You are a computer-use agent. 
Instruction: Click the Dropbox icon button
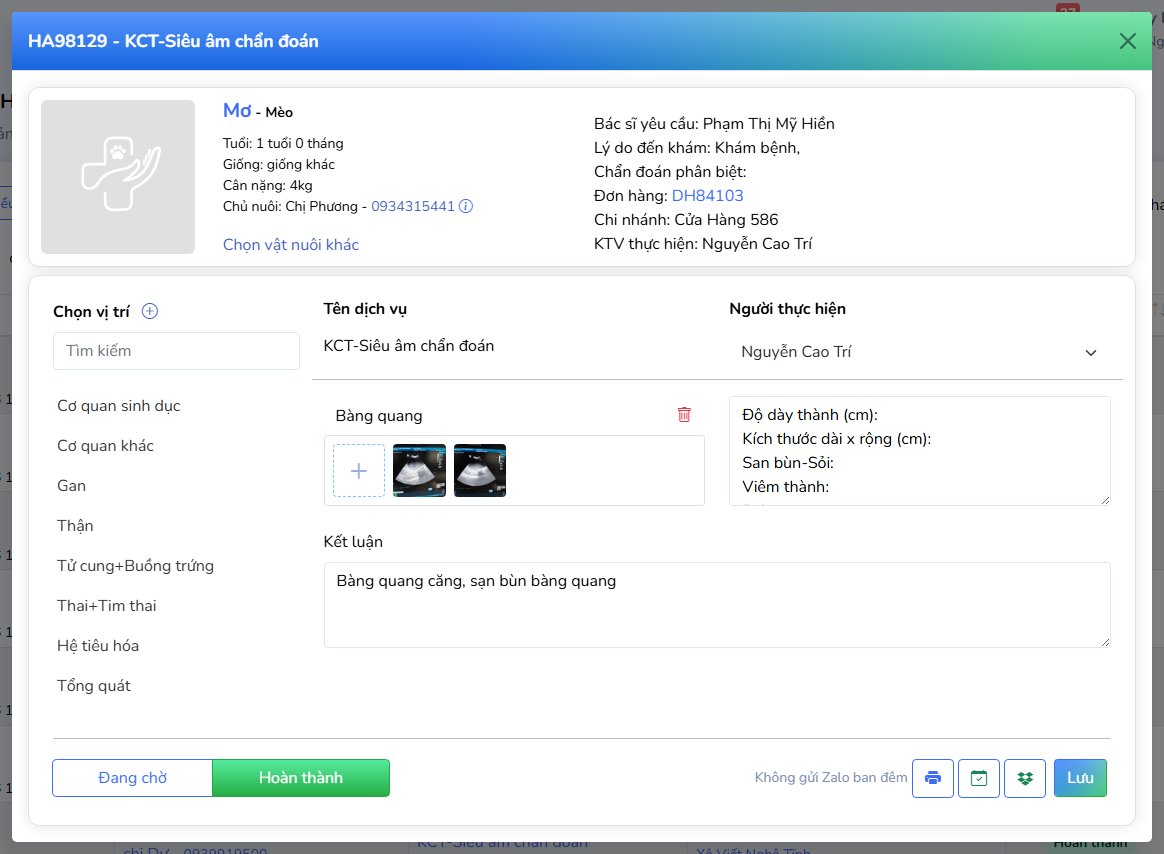pos(1025,778)
